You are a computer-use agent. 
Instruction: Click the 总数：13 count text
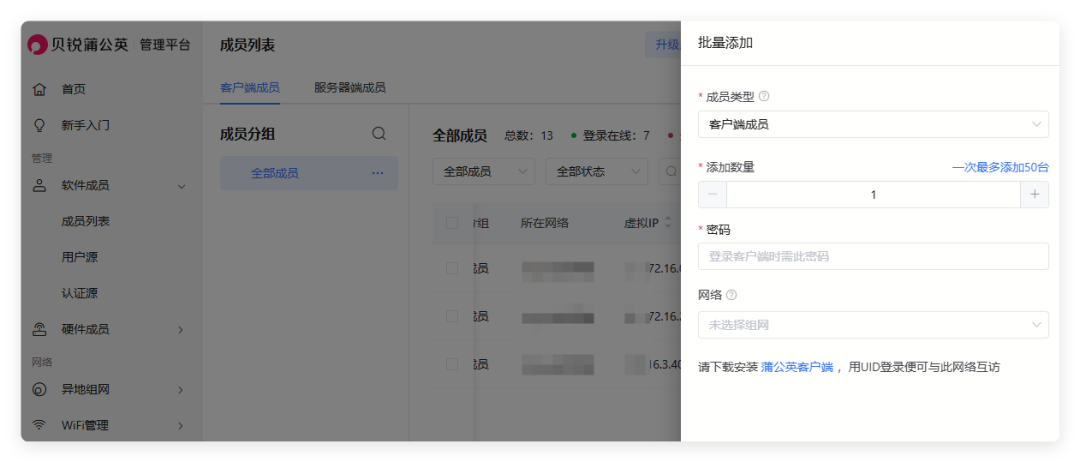tap(529, 136)
